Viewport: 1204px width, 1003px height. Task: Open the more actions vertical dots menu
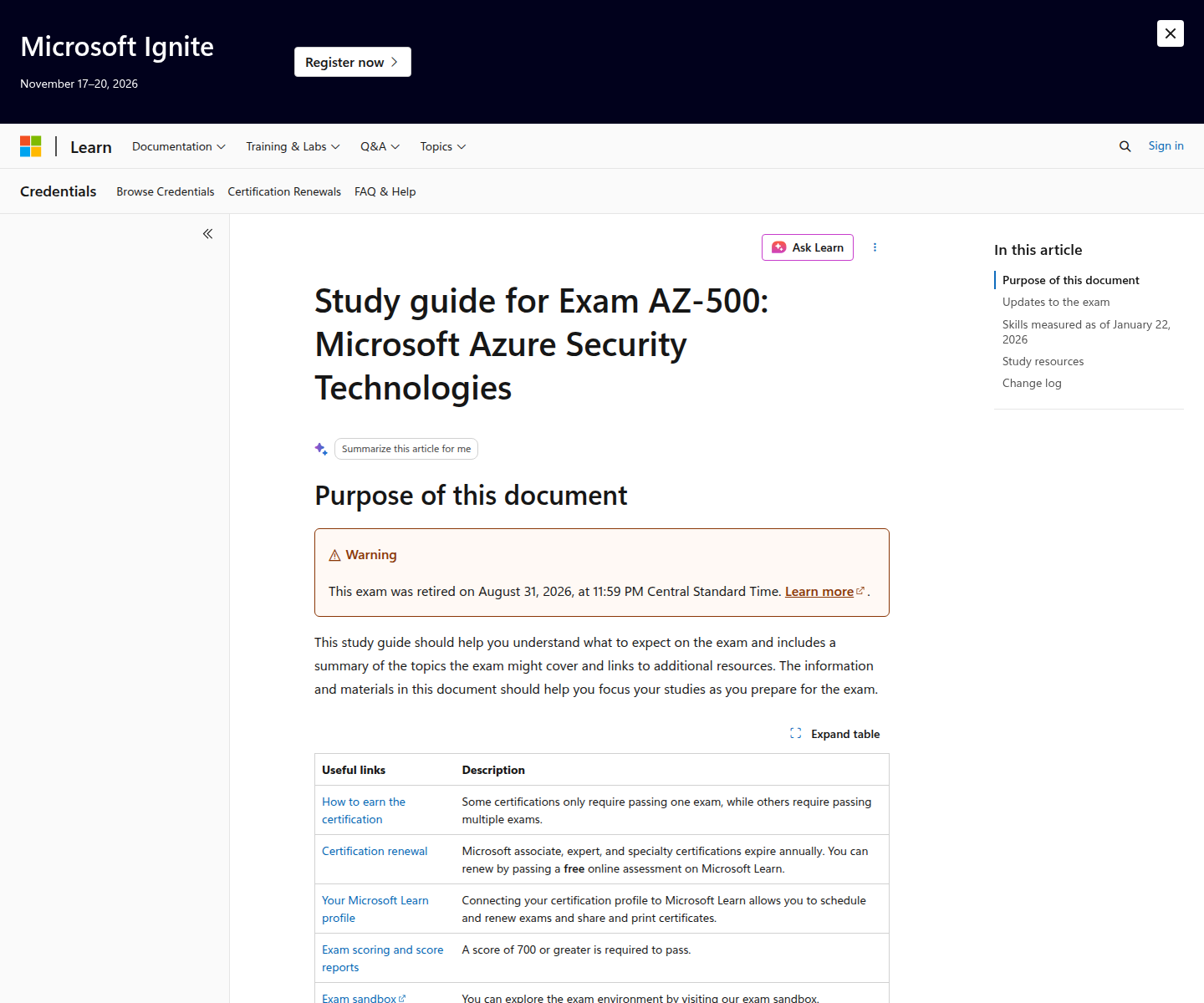[x=875, y=247]
